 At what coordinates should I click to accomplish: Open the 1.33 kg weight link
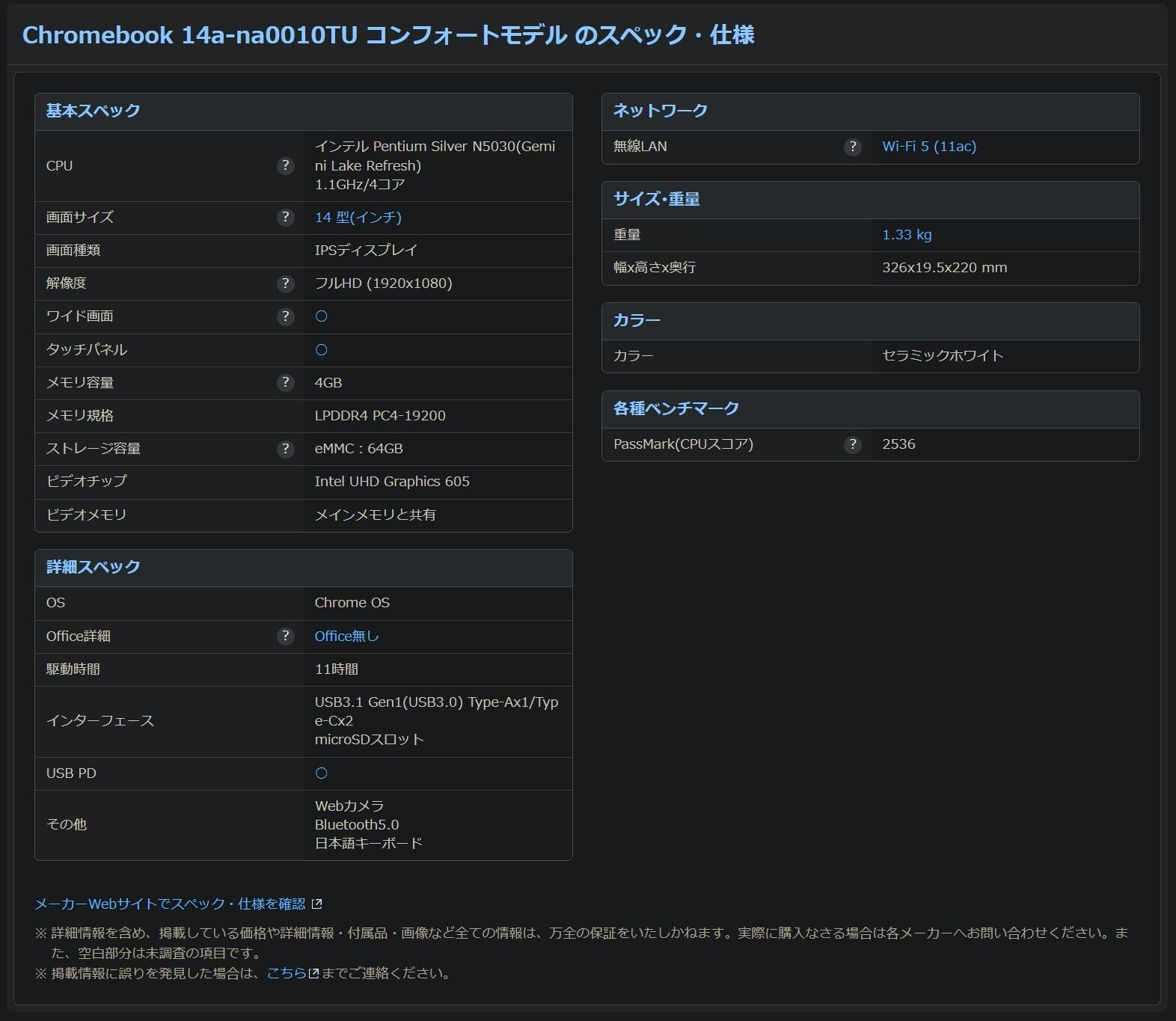907,235
